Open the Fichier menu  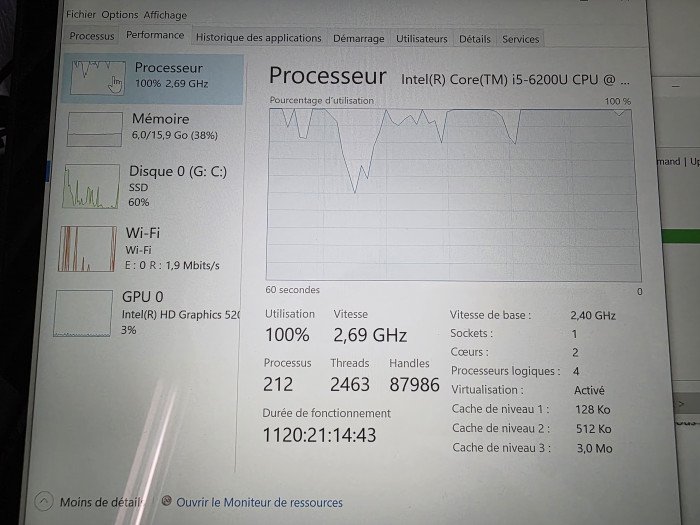81,14
